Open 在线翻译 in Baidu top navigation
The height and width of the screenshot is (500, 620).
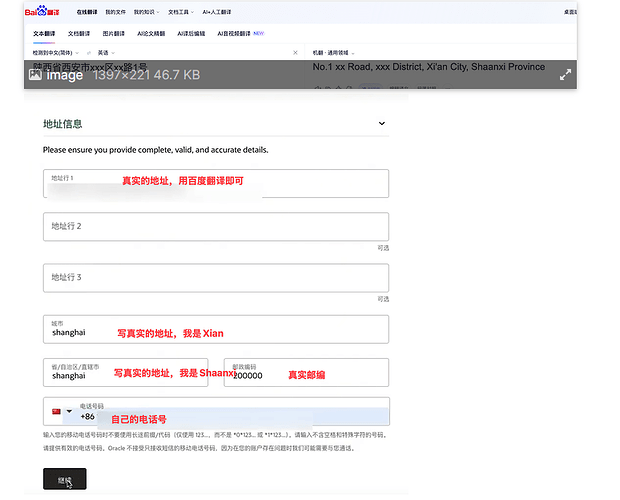click(x=87, y=12)
